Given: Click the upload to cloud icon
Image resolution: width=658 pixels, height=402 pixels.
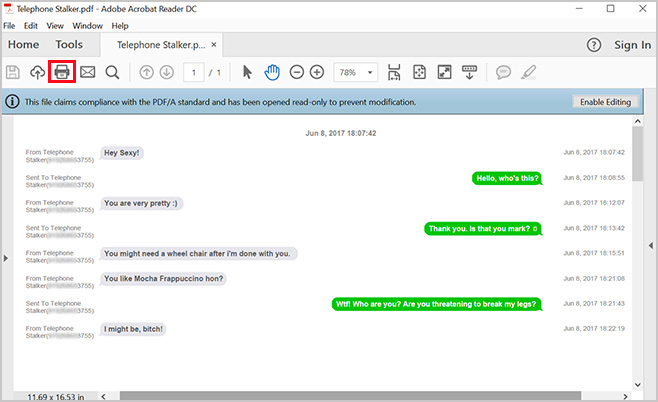Looking at the screenshot, I should pyautogui.click(x=38, y=72).
